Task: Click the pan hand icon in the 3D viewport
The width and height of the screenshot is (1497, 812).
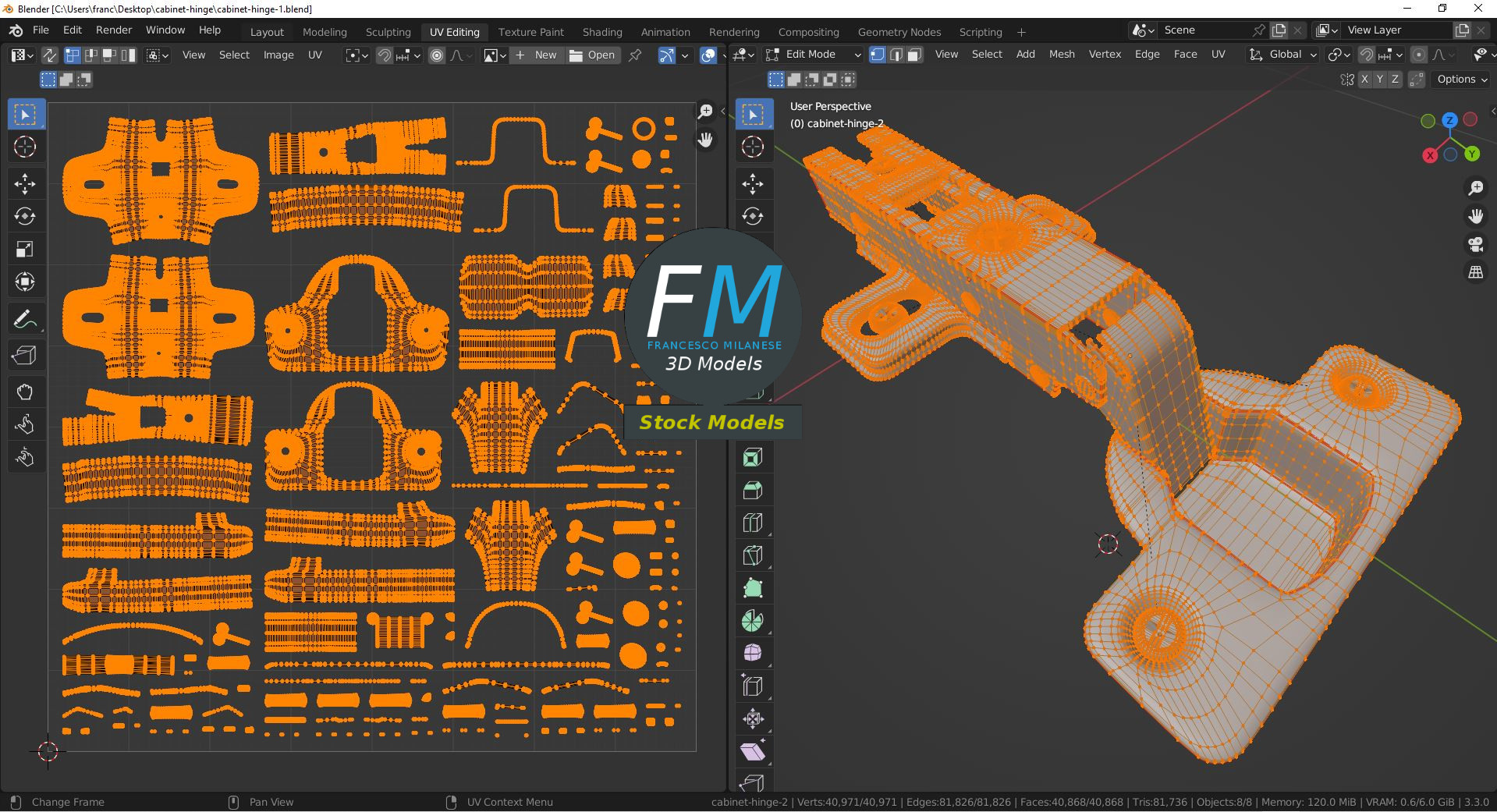Action: [1475, 216]
